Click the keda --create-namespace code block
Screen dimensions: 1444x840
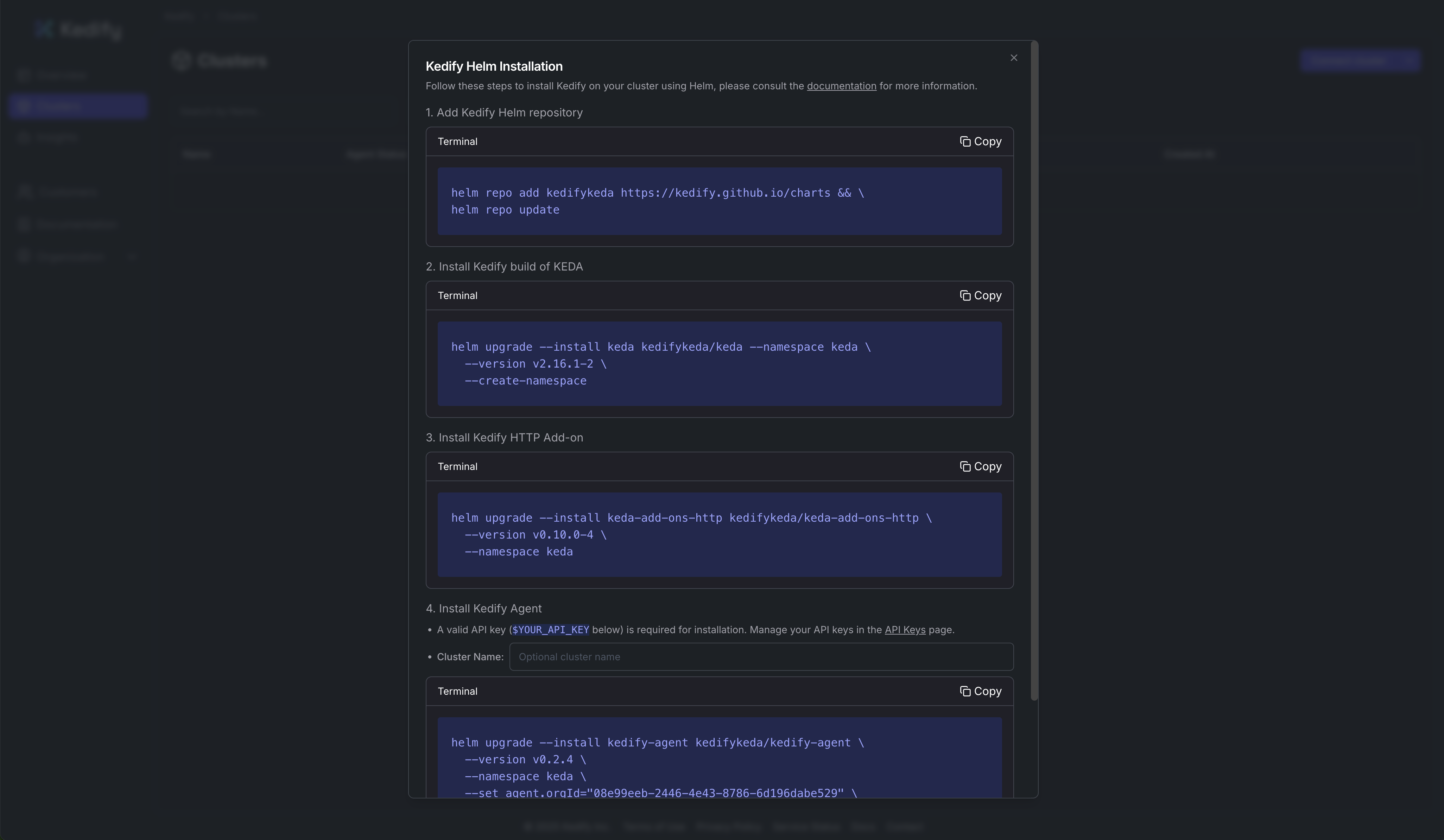(720, 364)
